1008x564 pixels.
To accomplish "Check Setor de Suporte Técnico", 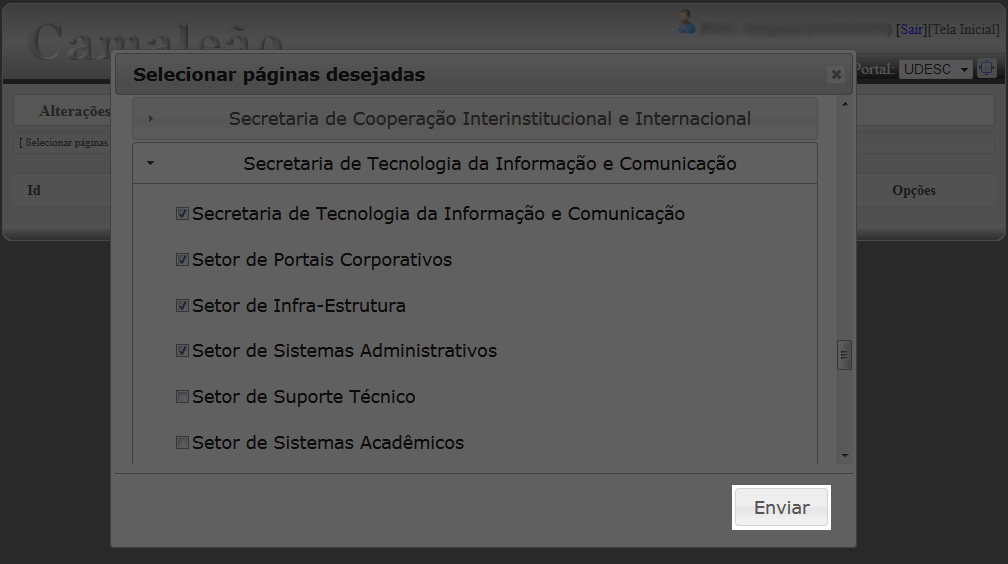I will click(x=183, y=397).
